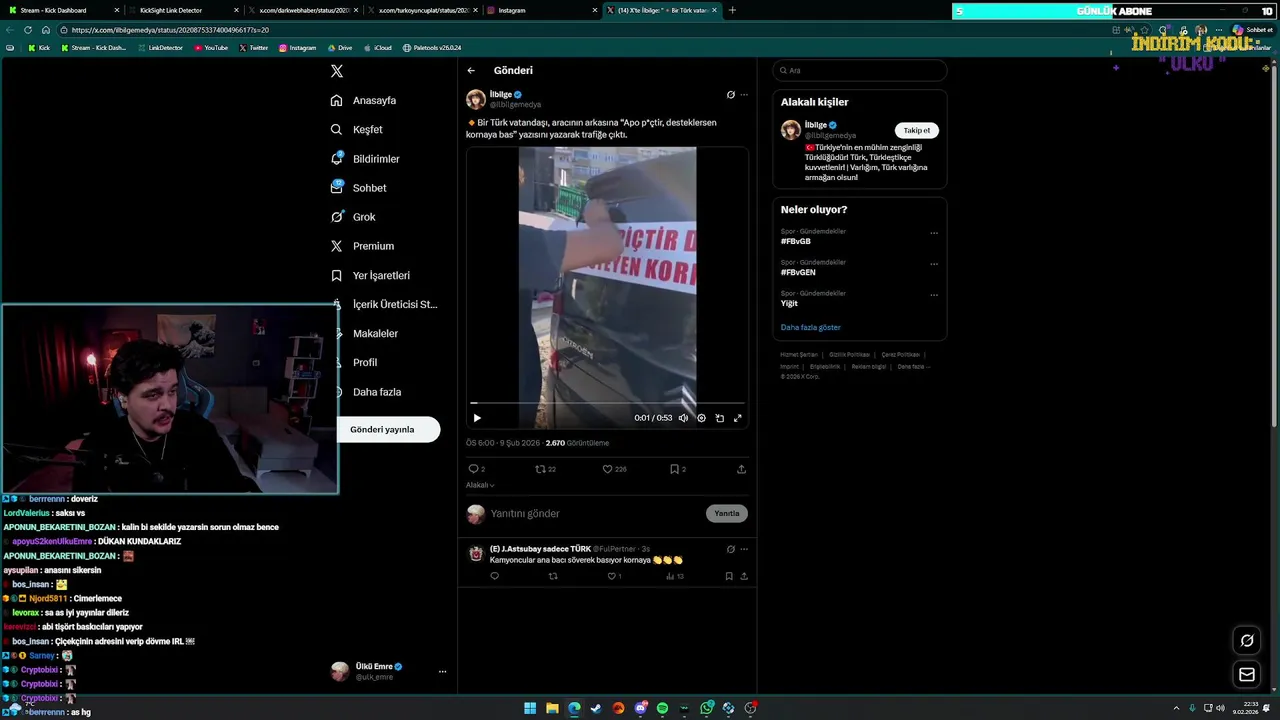This screenshot has width=1280, height=720.
Task: Open the floating messages button
Action: [x=1247, y=675]
